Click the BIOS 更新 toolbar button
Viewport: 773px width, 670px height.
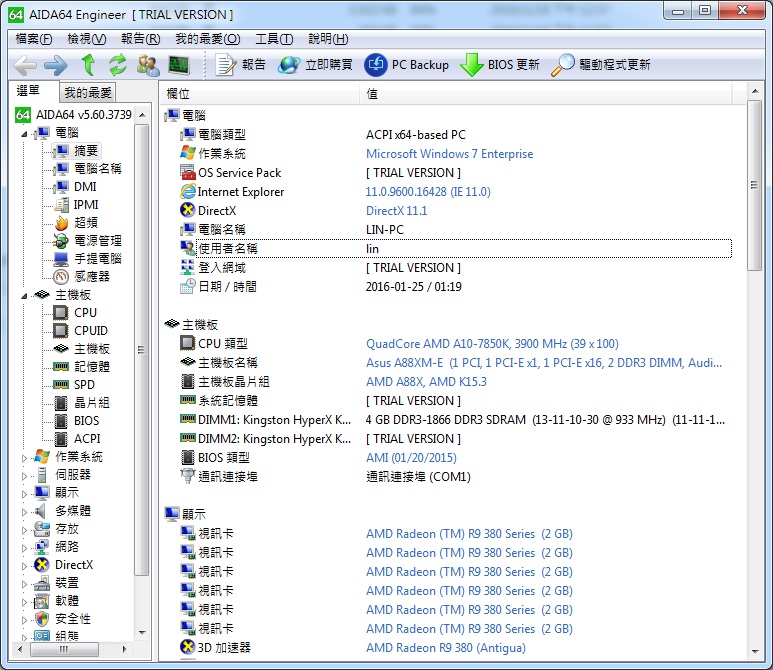click(x=500, y=65)
